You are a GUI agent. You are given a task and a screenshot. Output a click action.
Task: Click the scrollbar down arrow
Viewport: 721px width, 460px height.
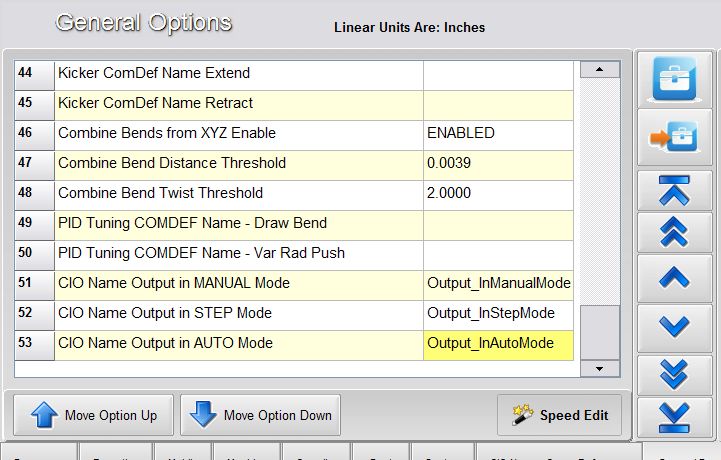[x=600, y=369]
